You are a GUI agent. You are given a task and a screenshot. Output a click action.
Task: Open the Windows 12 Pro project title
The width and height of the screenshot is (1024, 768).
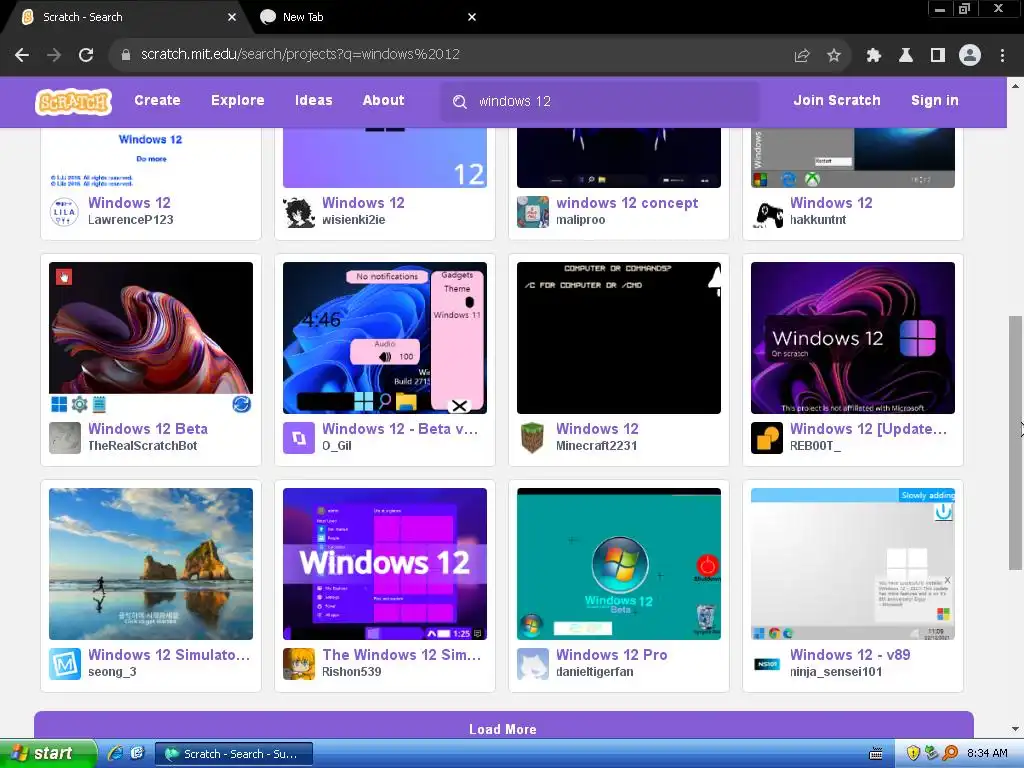[x=611, y=655]
